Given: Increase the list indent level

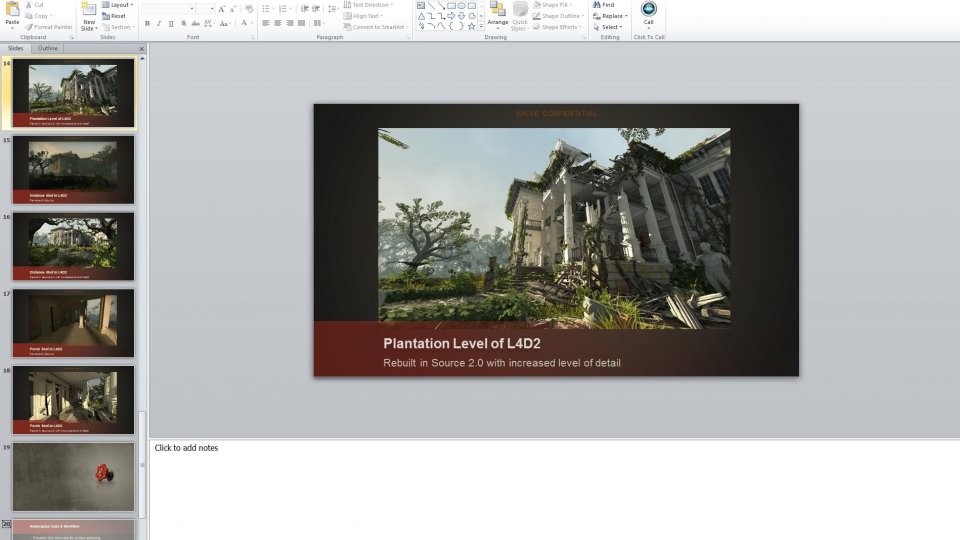Looking at the screenshot, I should (316, 9).
